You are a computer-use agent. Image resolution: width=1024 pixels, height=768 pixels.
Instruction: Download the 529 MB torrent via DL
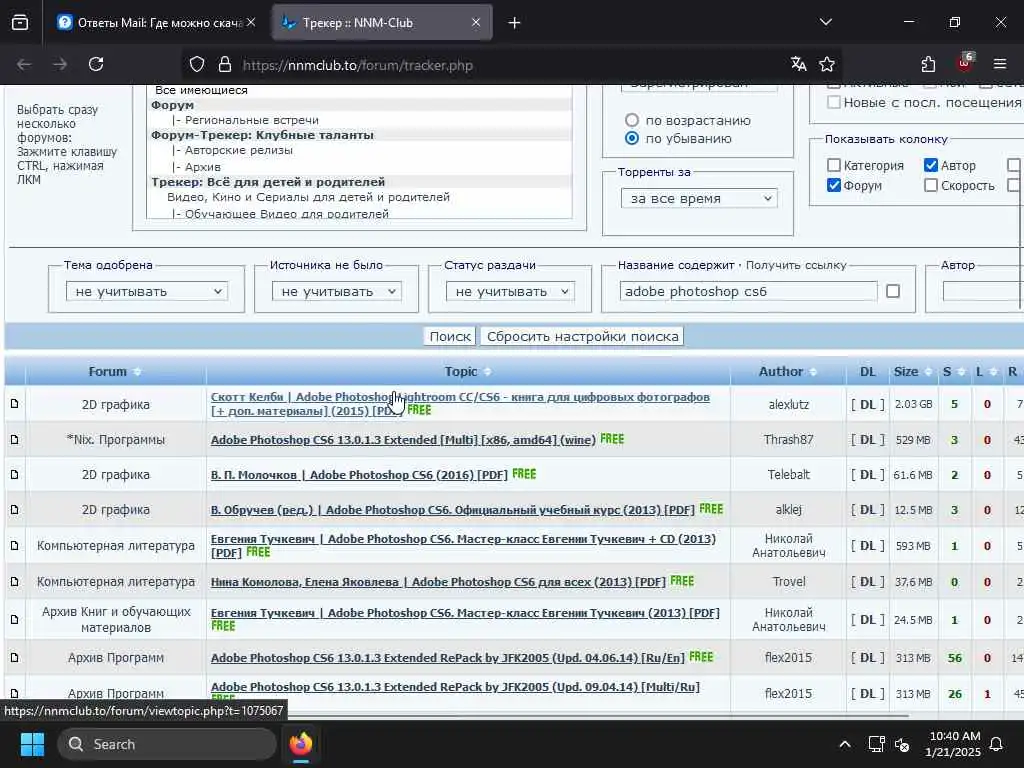pos(867,440)
